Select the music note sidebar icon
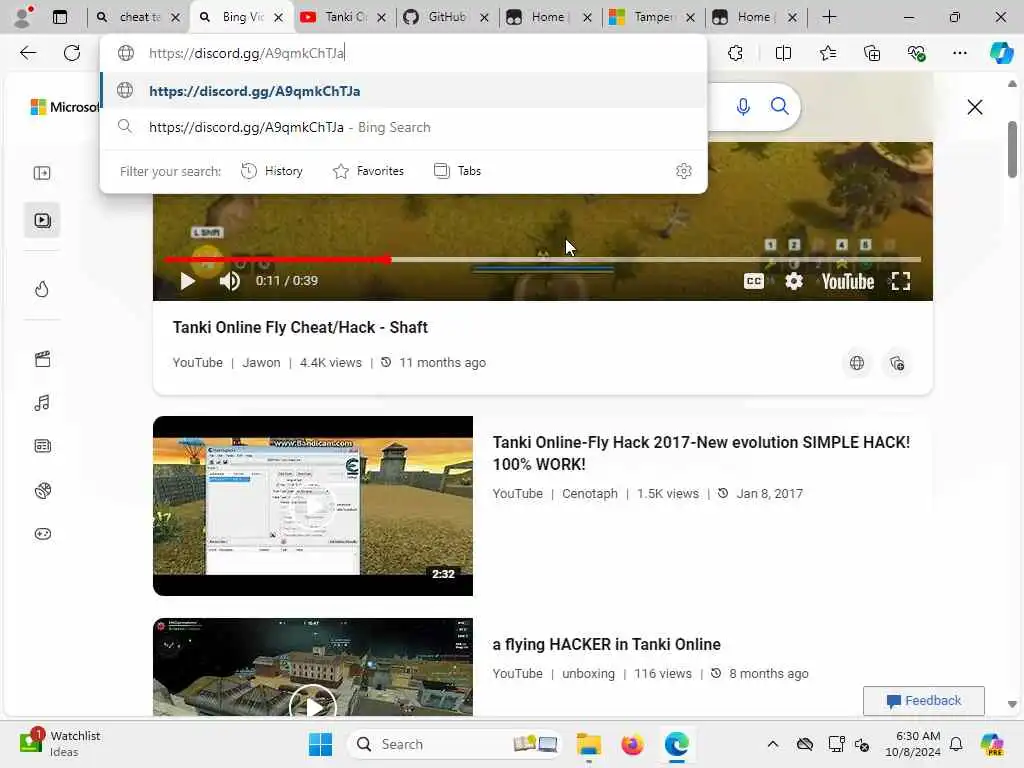 [42, 403]
